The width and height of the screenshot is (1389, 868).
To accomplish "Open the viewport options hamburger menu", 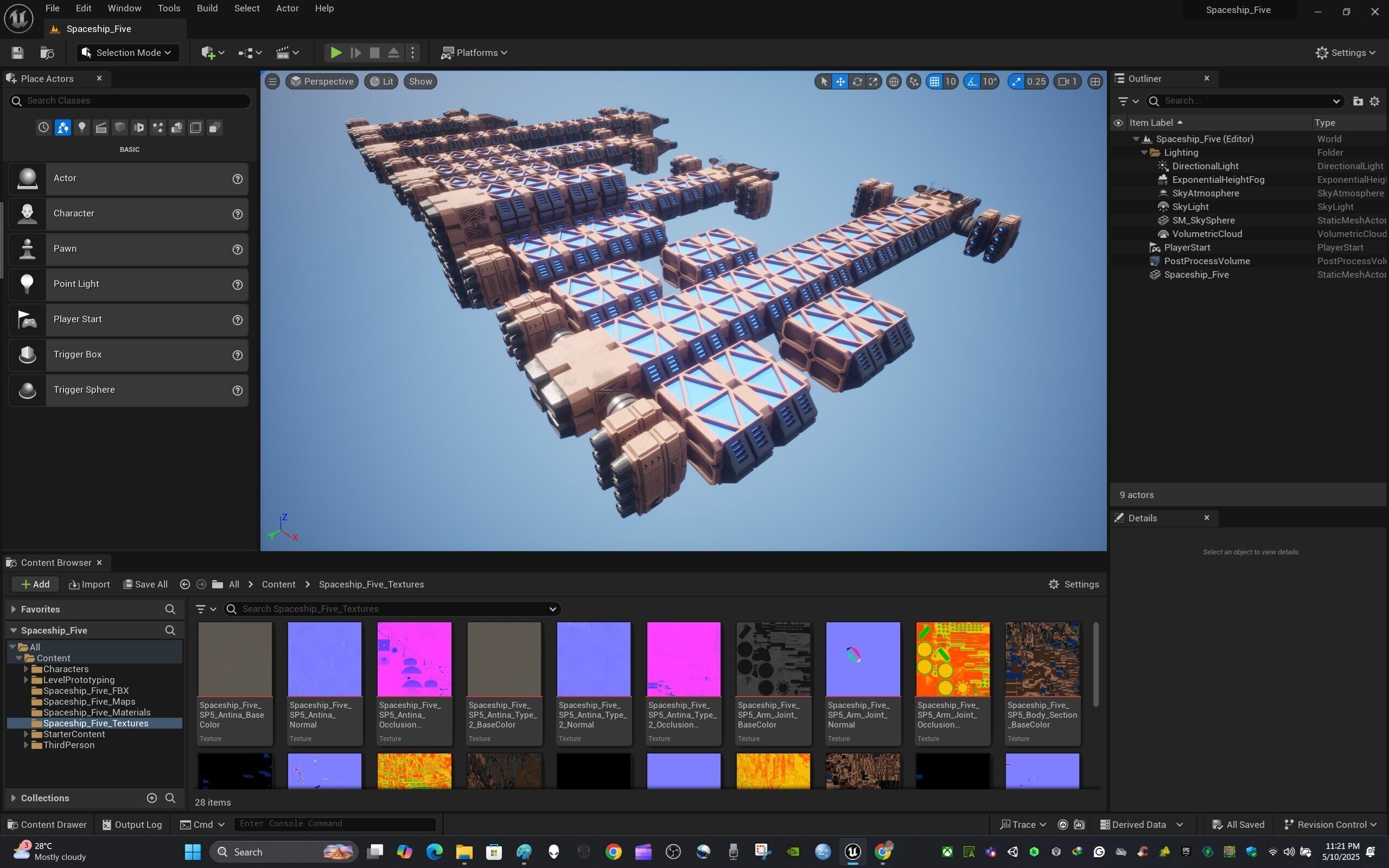I will click(x=272, y=81).
